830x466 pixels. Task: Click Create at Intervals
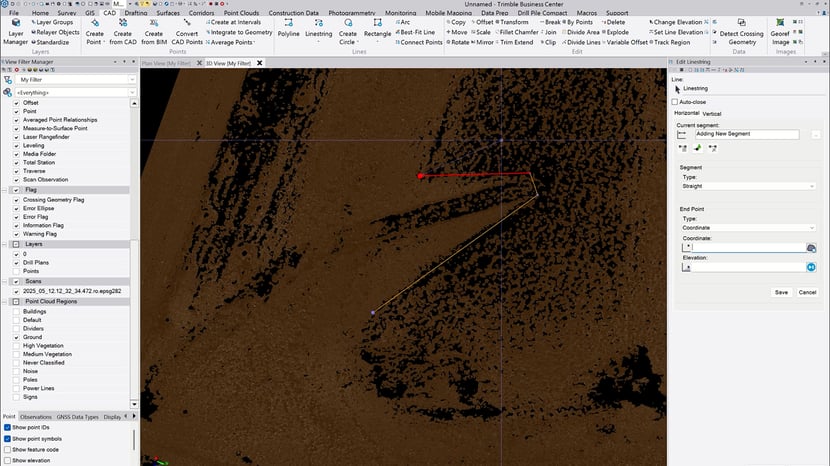[x=233, y=22]
